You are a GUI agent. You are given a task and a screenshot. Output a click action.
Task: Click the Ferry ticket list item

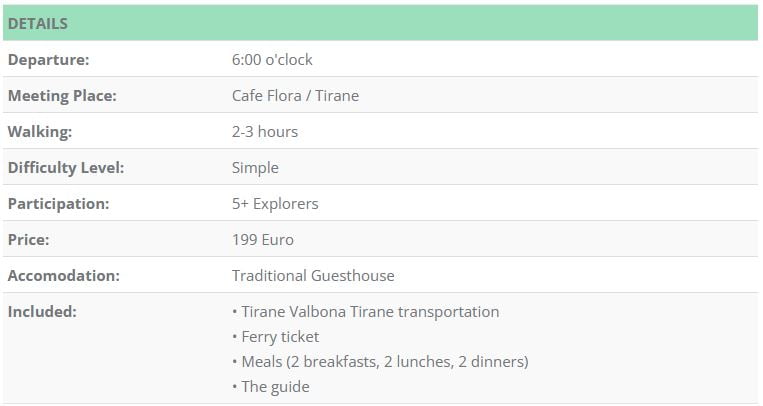(275, 337)
